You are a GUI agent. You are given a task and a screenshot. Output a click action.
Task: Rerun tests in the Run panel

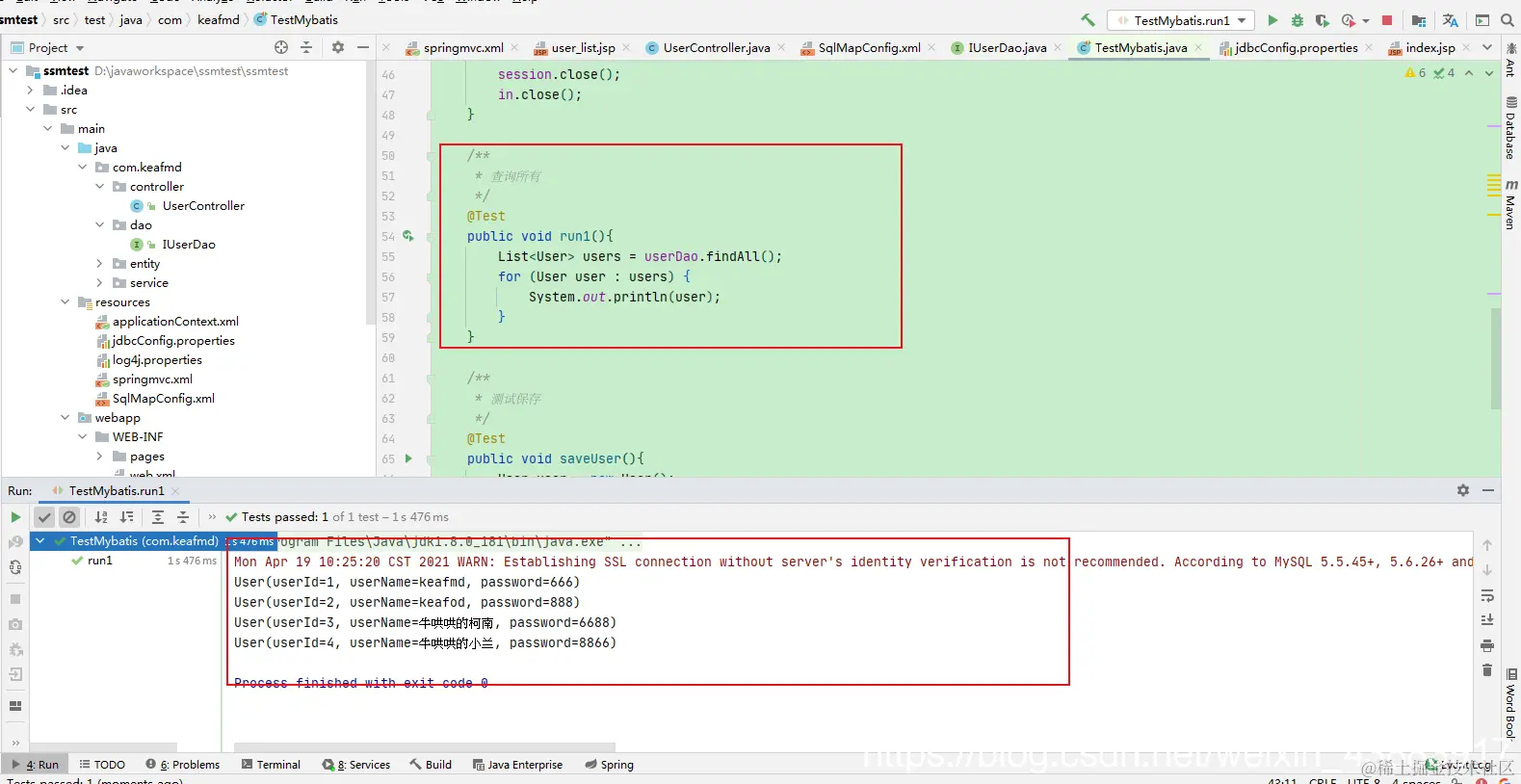15,517
